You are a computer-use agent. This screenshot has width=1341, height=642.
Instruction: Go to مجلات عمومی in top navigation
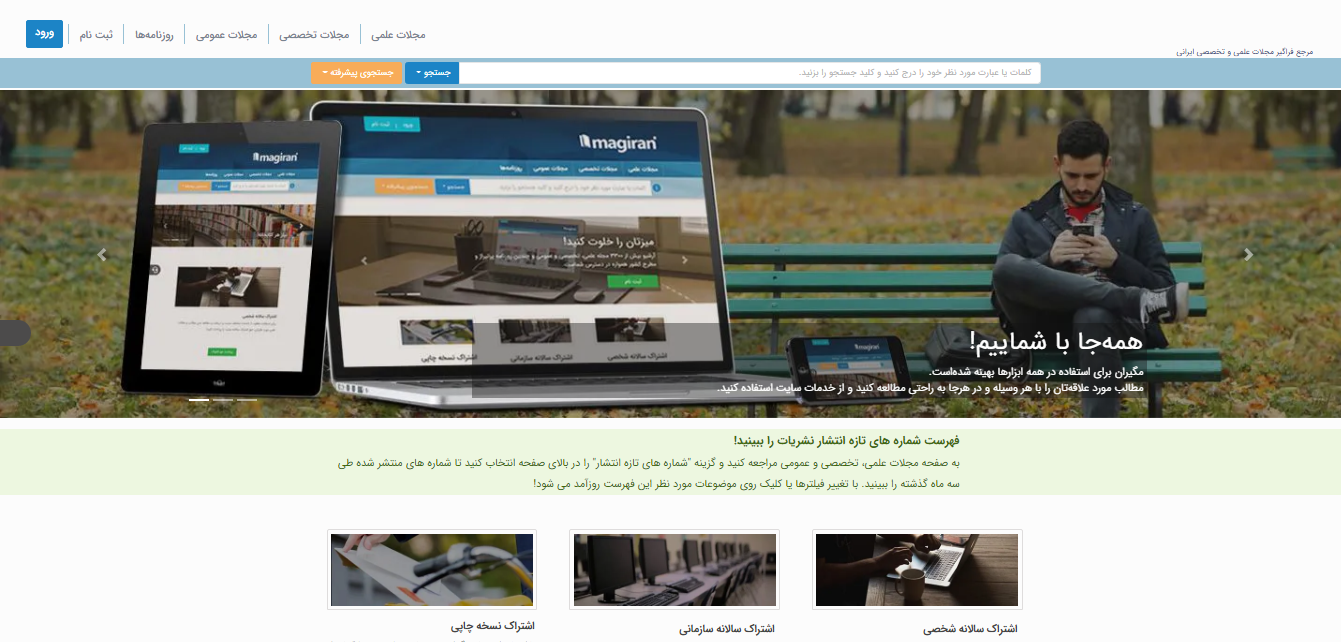226,35
